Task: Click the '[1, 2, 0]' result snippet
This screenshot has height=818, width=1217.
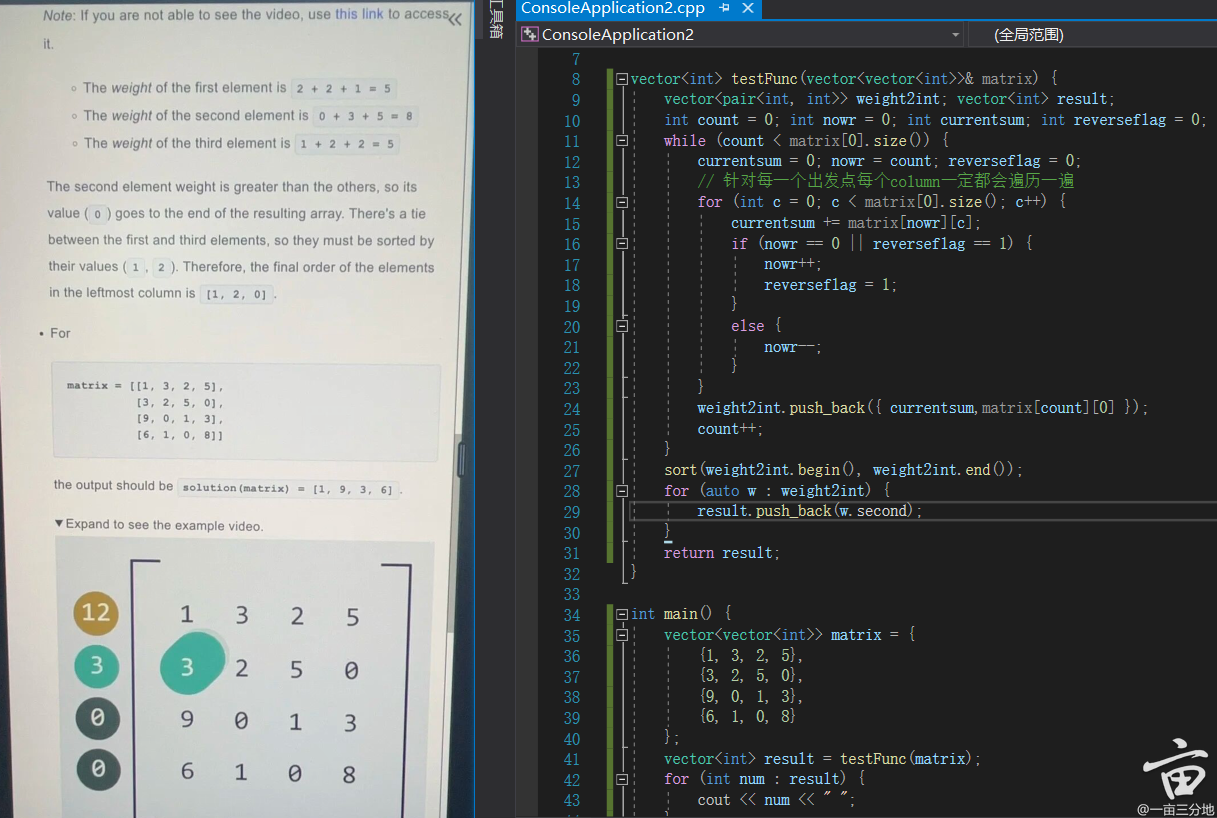Action: click(x=237, y=295)
